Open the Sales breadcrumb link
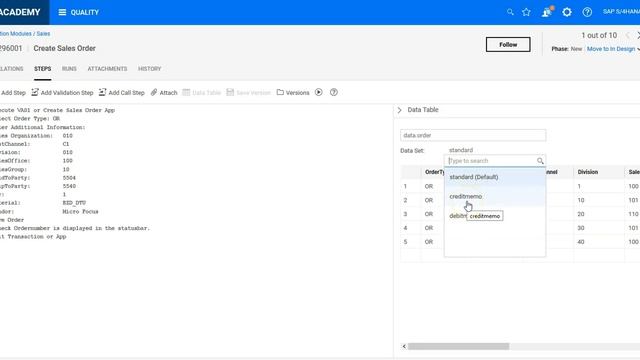The height and width of the screenshot is (360, 640). [43, 34]
